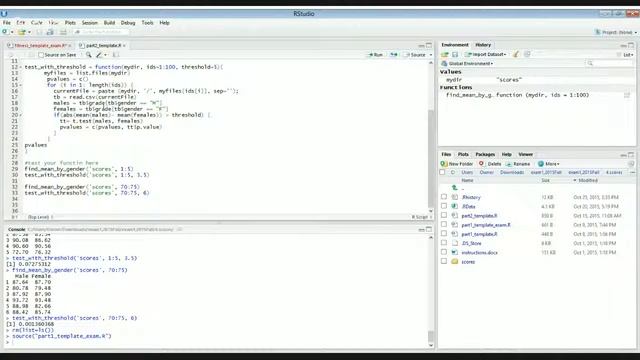Maximize the Environment pane

pyautogui.click(x=631, y=45)
